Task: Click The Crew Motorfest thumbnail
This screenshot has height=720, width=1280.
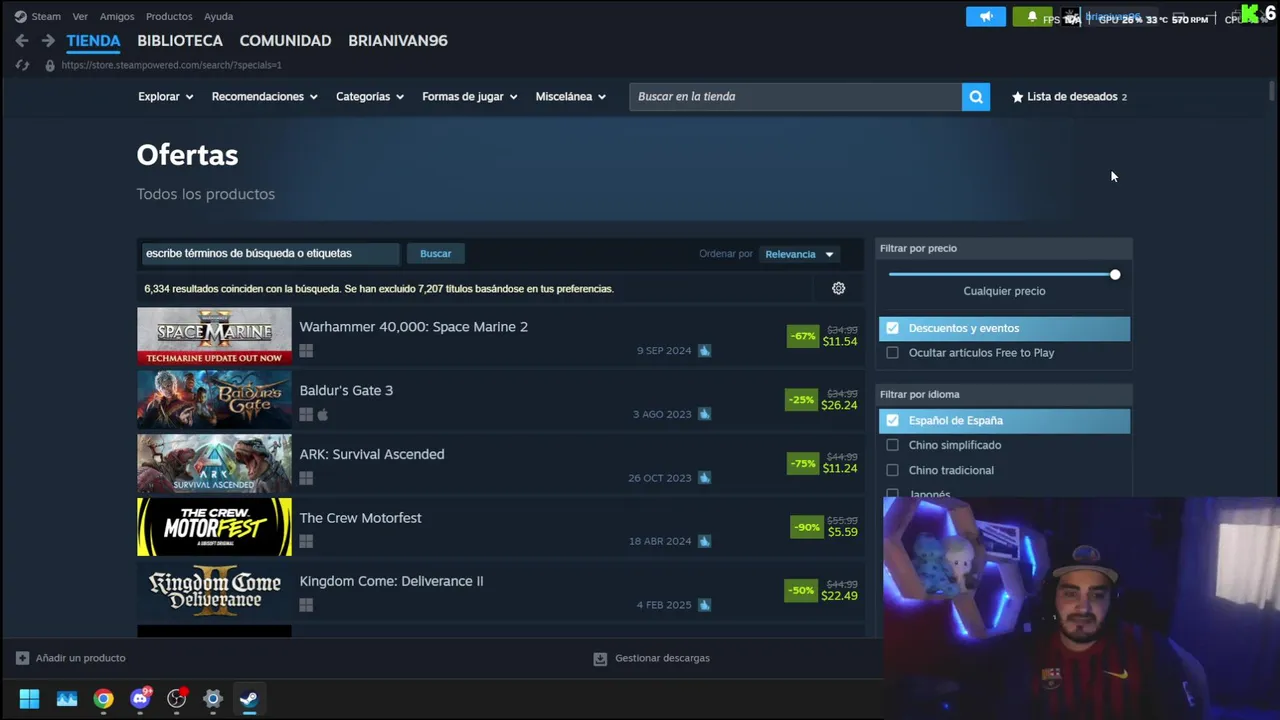Action: [x=214, y=527]
